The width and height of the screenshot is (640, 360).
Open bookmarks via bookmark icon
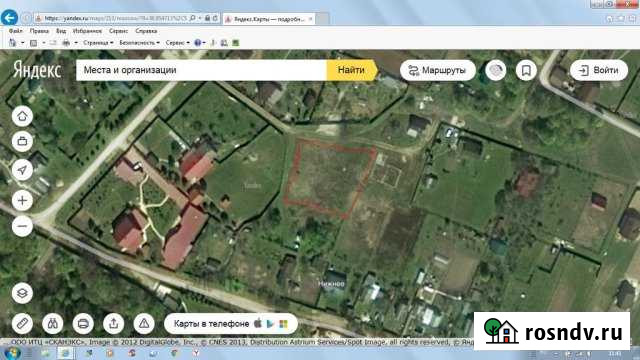coord(526,70)
